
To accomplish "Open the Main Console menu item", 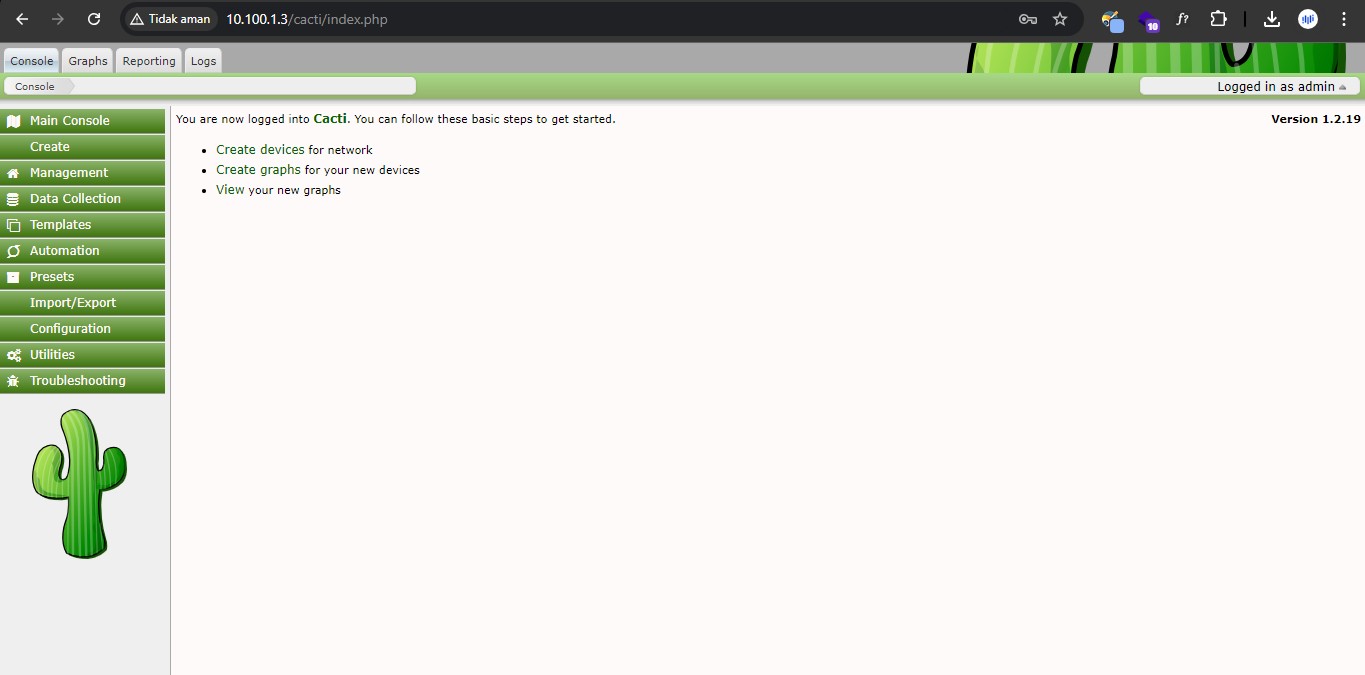I will (82, 121).
